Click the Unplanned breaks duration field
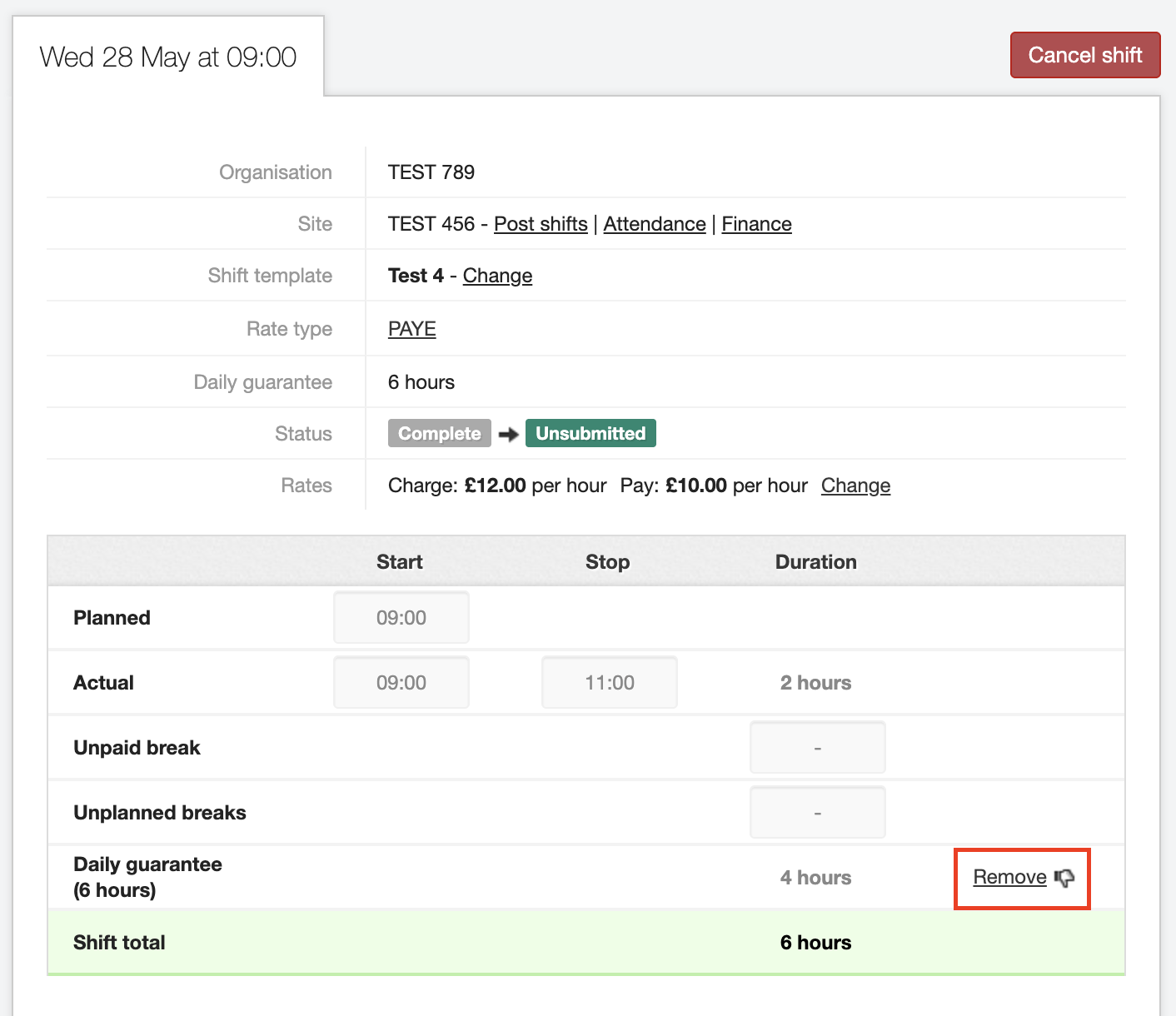1176x1016 pixels. click(817, 813)
